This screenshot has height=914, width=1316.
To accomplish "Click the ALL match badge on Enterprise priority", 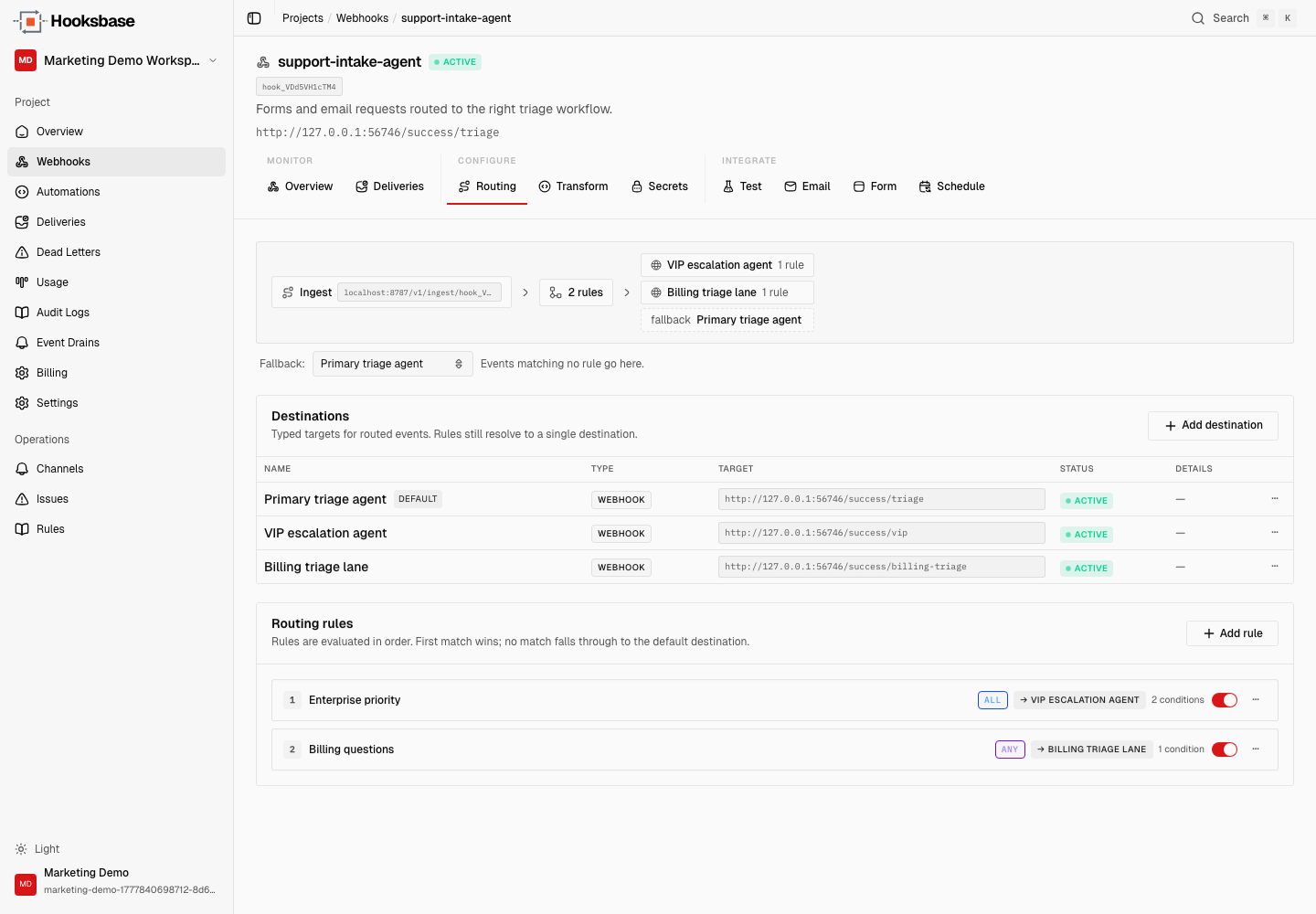I will 992,700.
